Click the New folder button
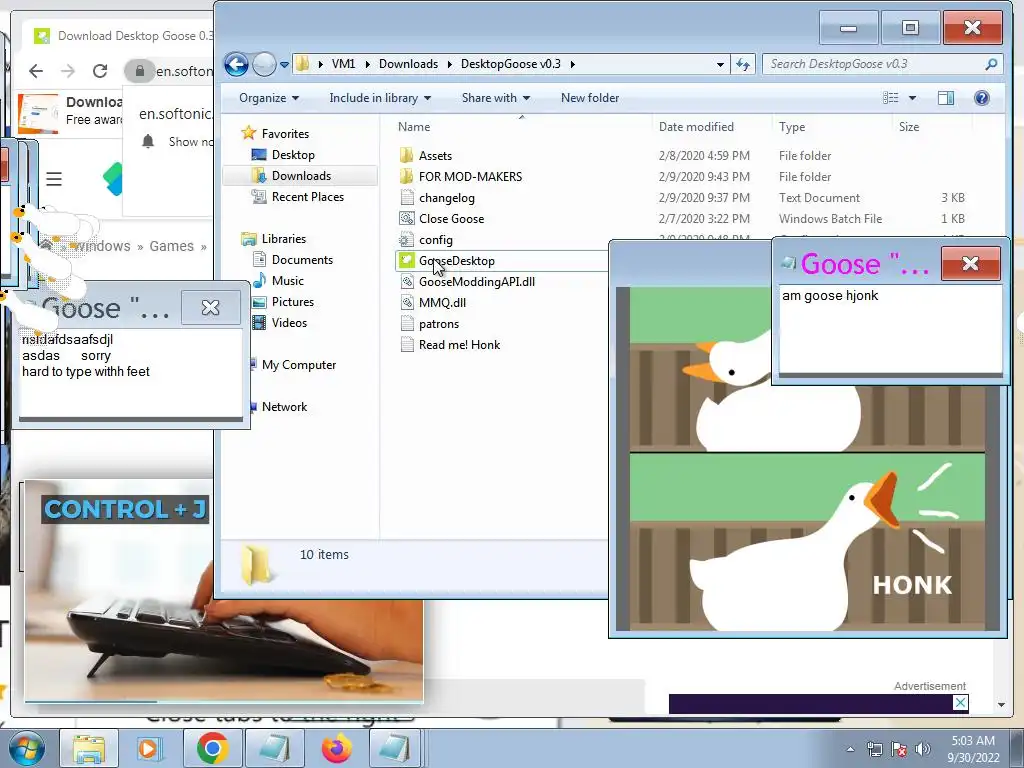Viewport: 1024px width, 768px height. point(590,98)
